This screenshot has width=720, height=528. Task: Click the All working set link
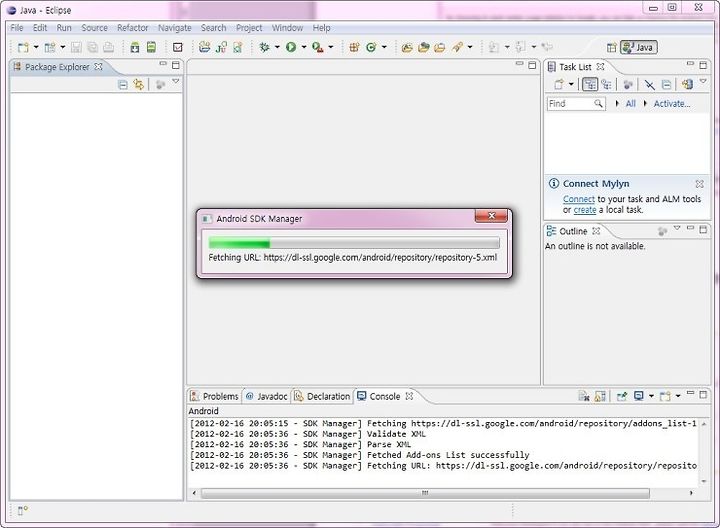[x=630, y=104]
